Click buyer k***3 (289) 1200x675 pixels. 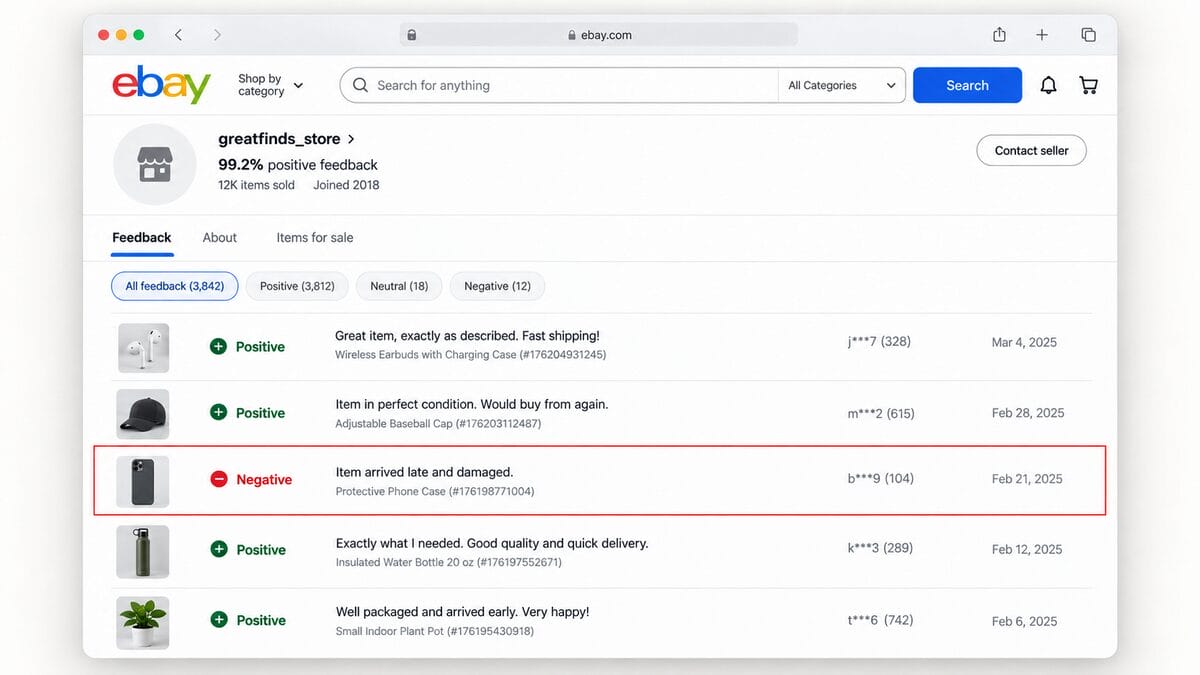click(880, 548)
